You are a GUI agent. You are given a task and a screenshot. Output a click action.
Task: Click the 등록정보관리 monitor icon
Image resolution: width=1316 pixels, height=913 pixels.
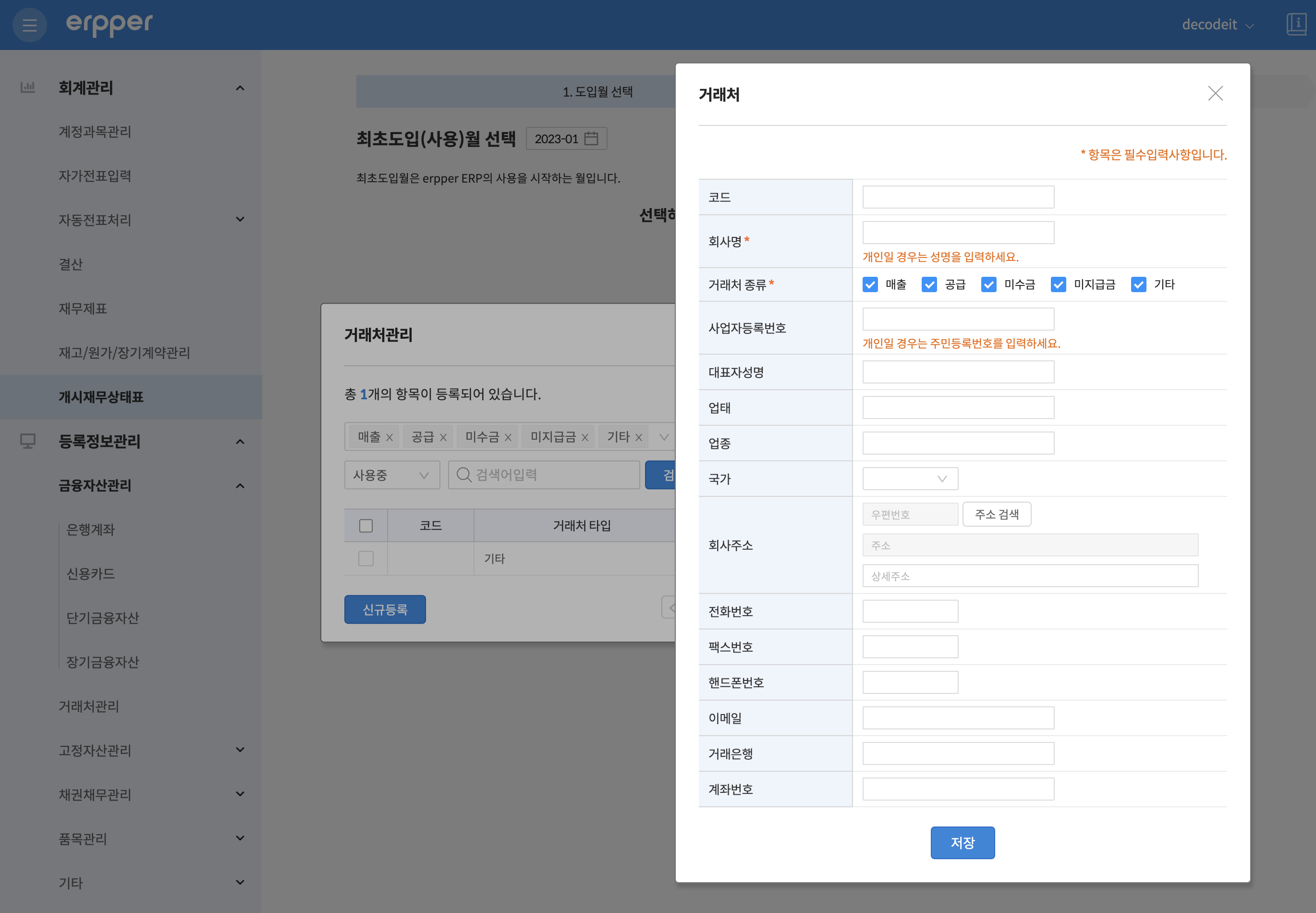pyautogui.click(x=27, y=441)
